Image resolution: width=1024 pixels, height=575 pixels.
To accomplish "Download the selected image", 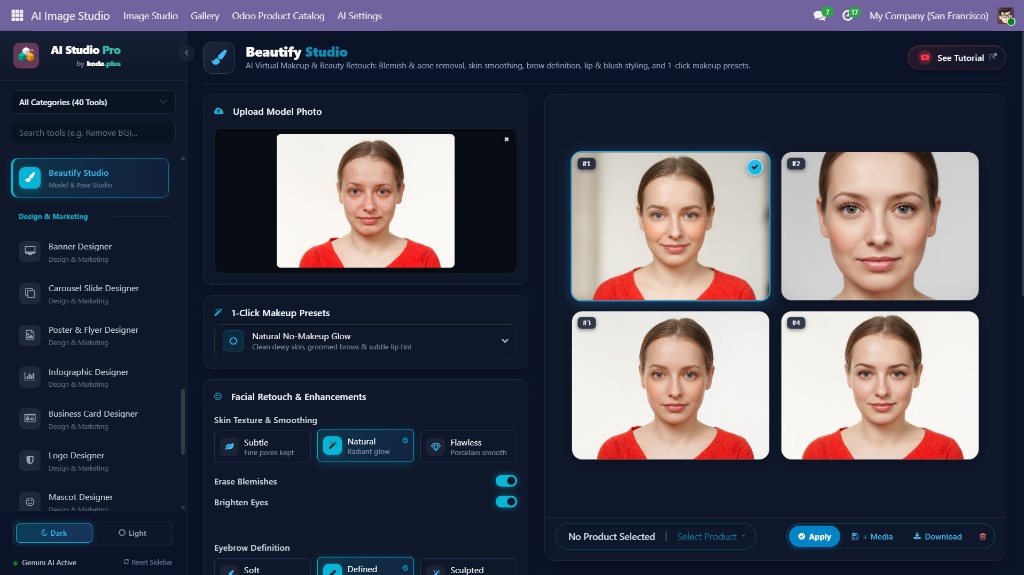I will [937, 536].
